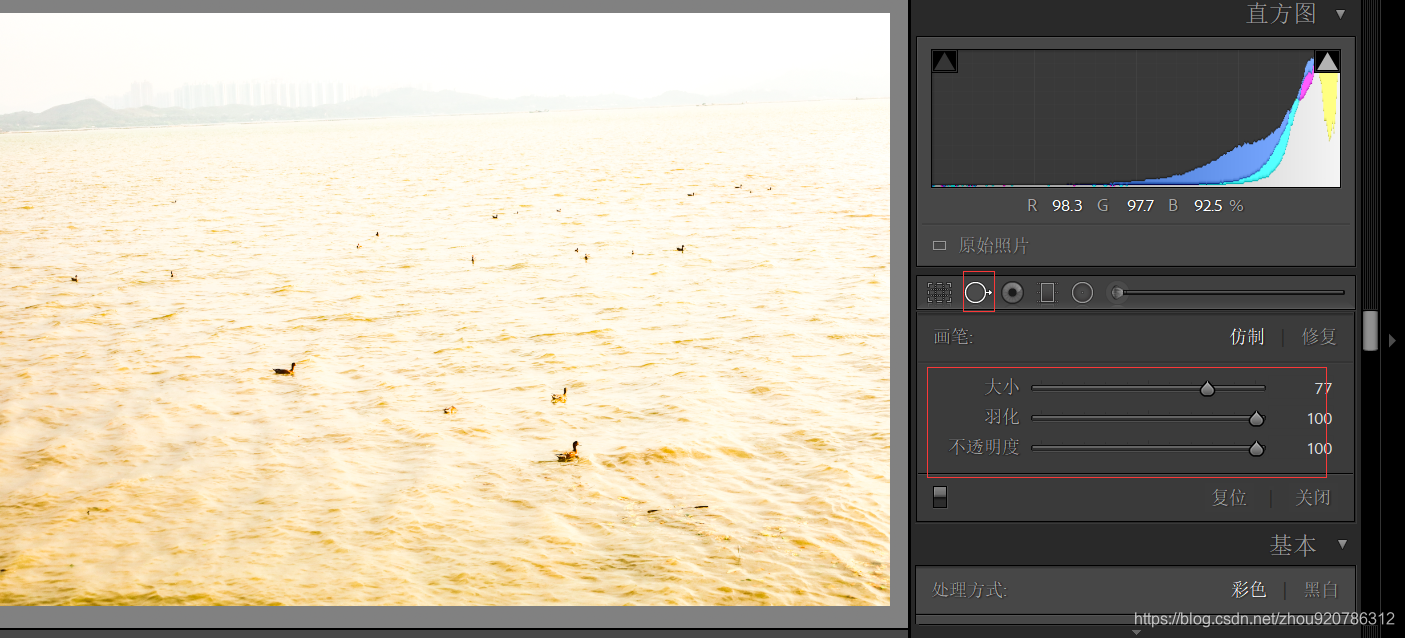Click the 关闭 close button

click(1313, 497)
